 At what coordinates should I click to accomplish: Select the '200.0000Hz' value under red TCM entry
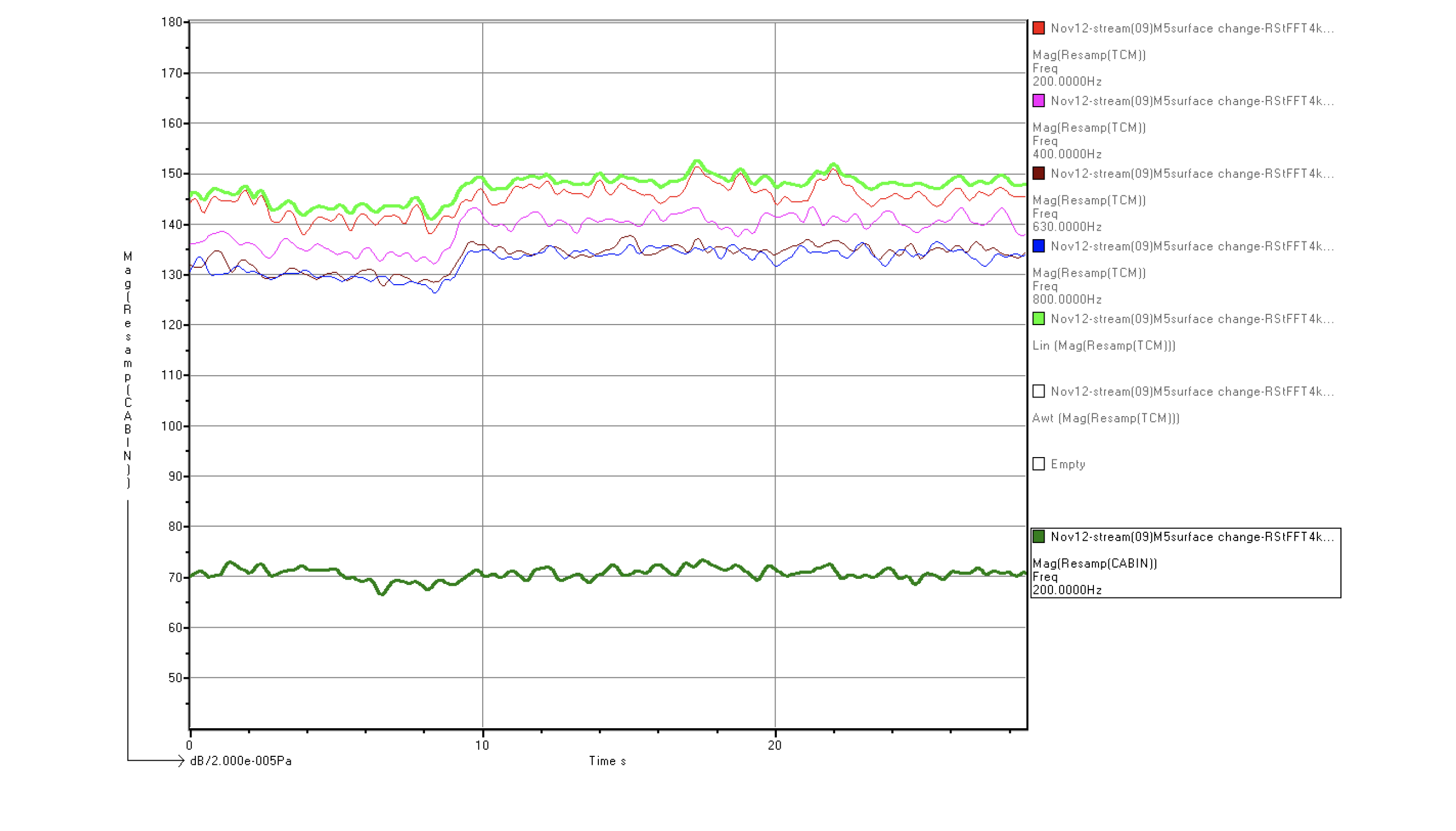coord(1066,81)
